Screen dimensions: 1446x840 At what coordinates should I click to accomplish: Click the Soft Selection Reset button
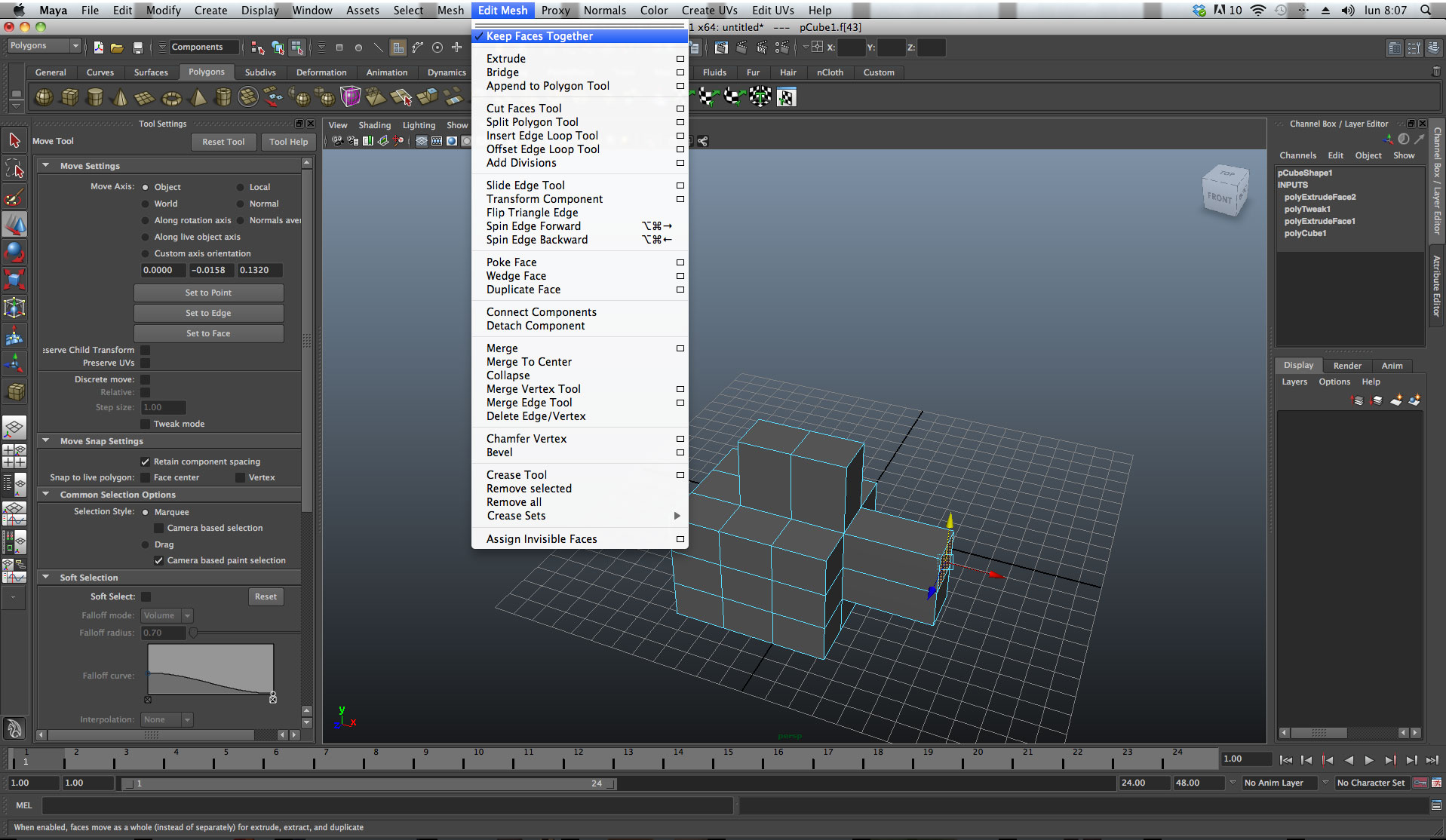click(x=266, y=596)
